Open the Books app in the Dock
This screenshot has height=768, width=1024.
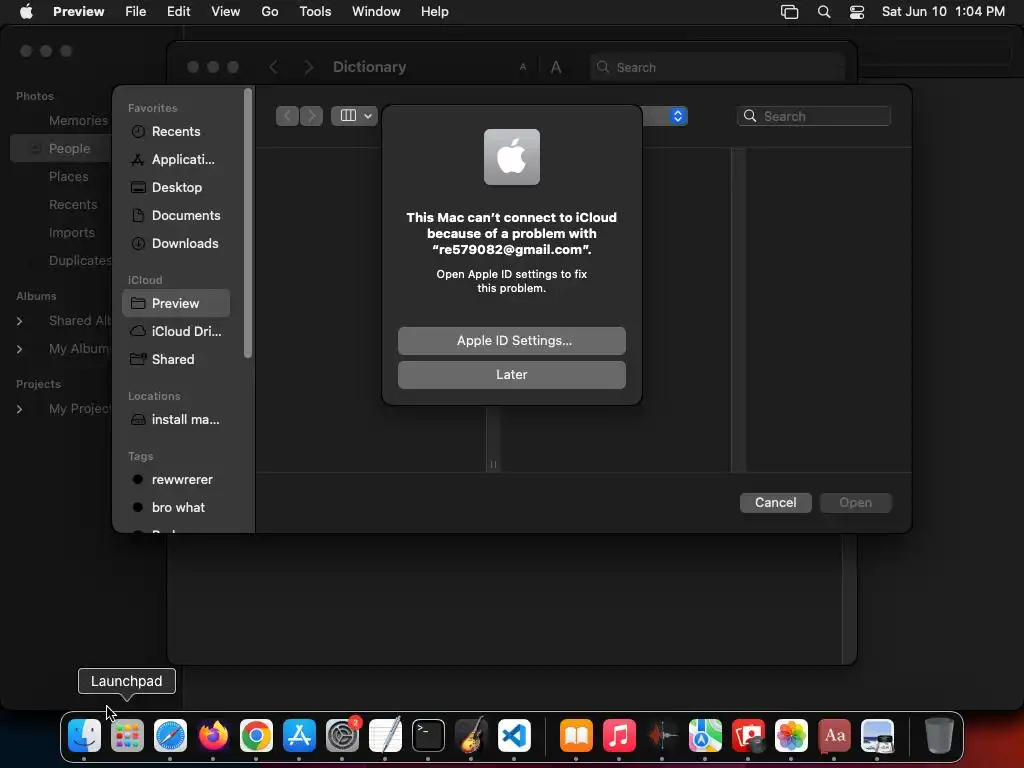(x=576, y=736)
